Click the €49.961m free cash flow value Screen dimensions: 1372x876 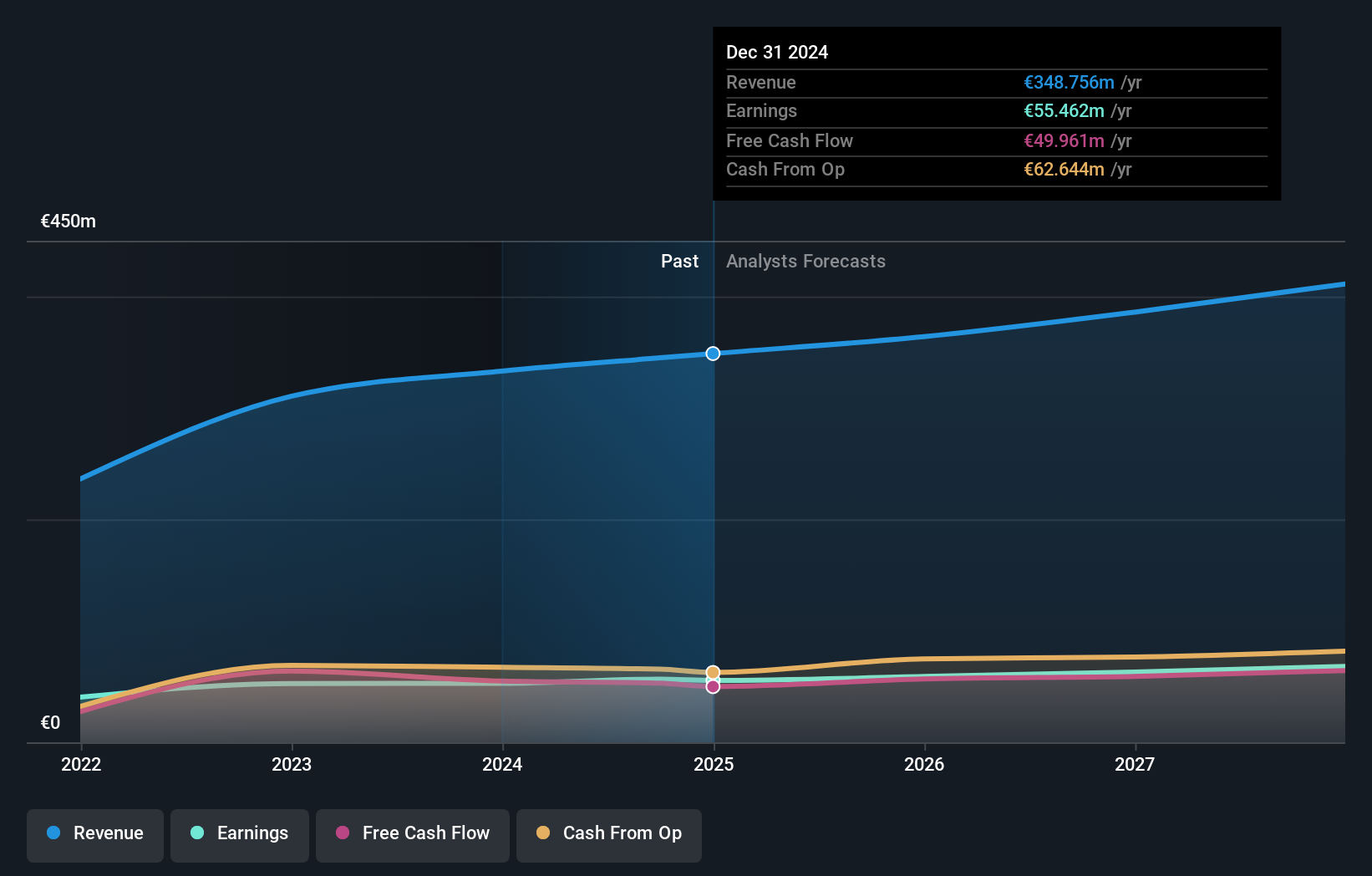1064,140
